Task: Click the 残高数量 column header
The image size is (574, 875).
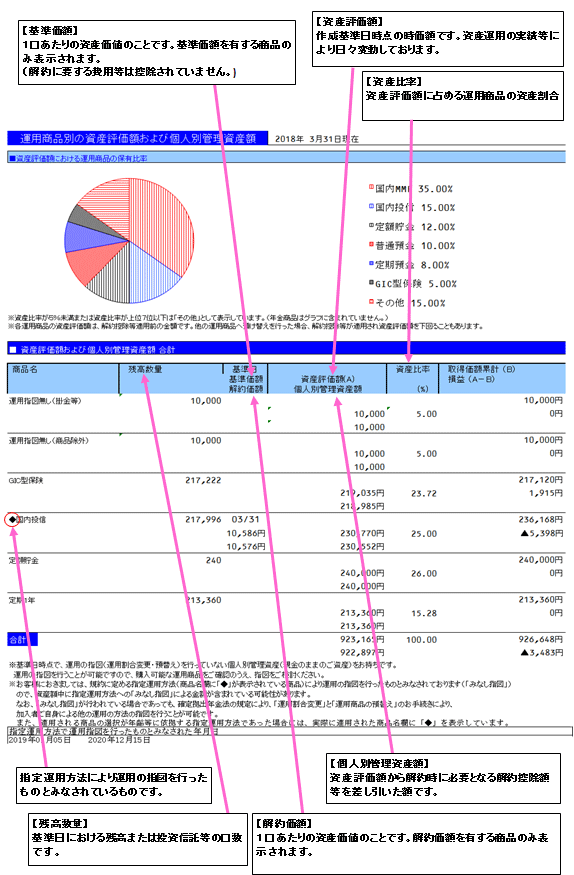Action: pos(145,369)
